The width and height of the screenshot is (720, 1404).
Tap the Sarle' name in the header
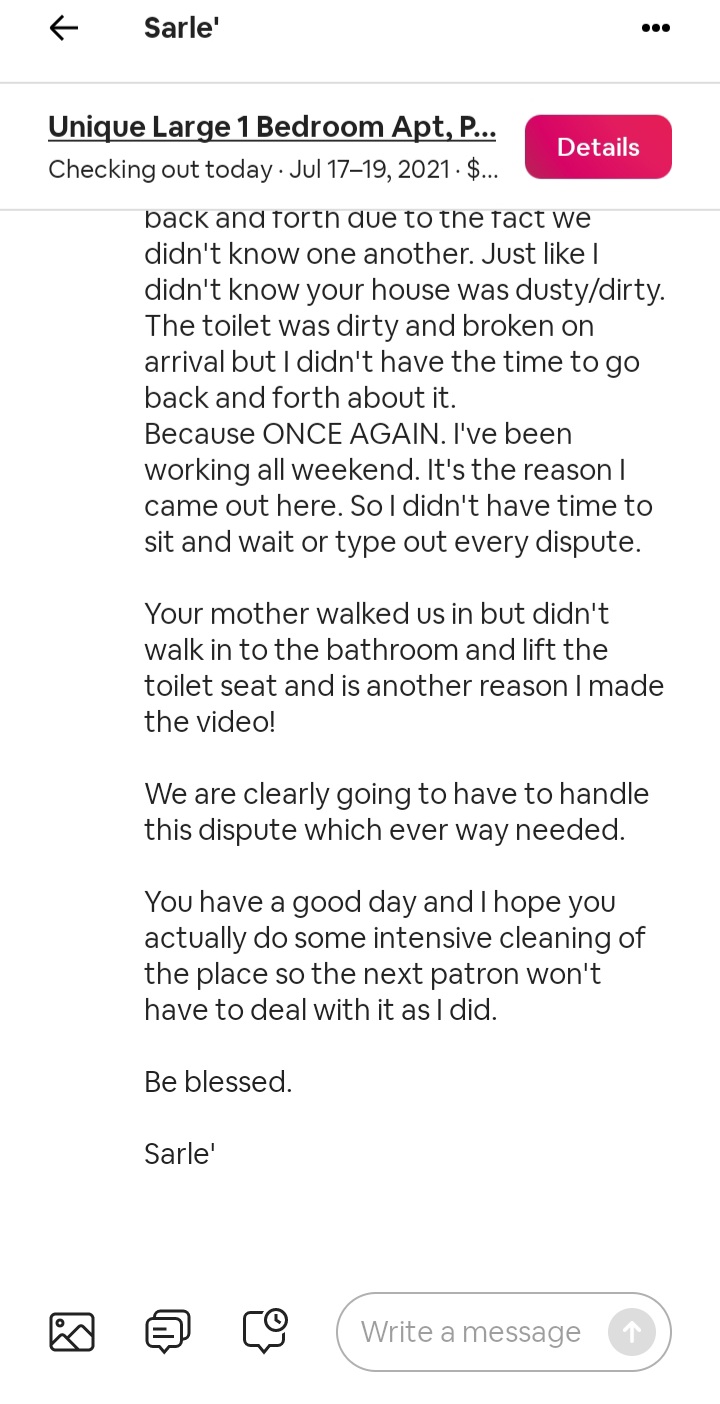coord(181,28)
